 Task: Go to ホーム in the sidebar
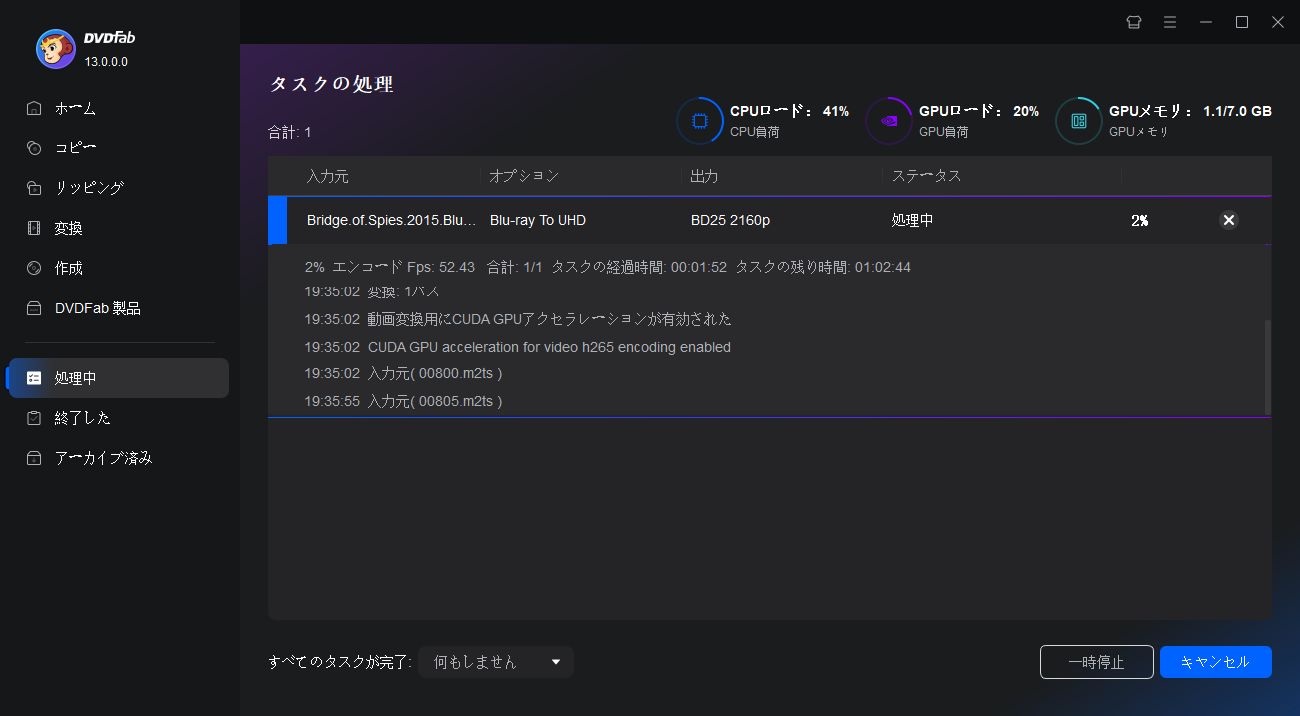click(75, 108)
